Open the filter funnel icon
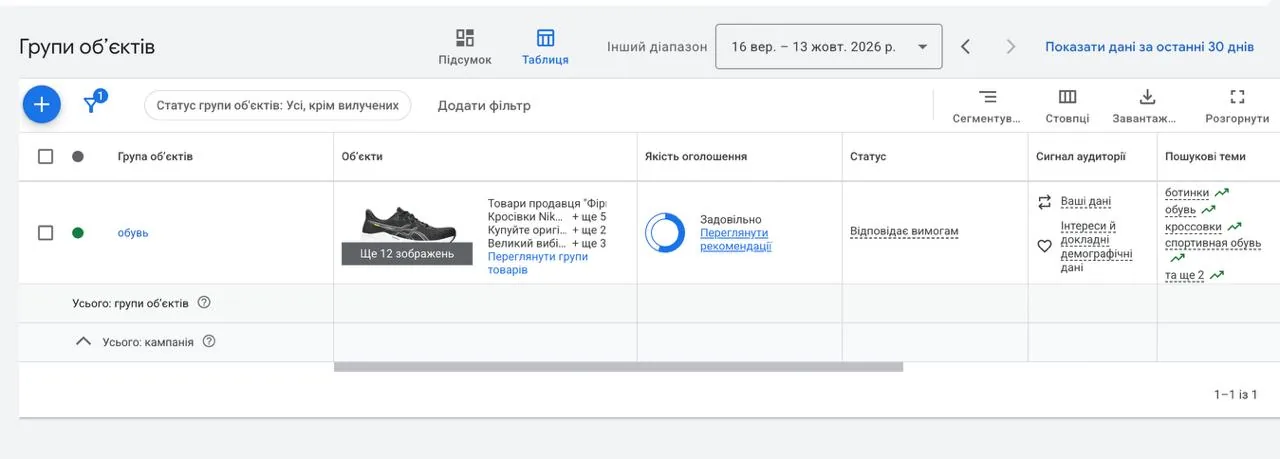1280x459 pixels. pos(91,104)
